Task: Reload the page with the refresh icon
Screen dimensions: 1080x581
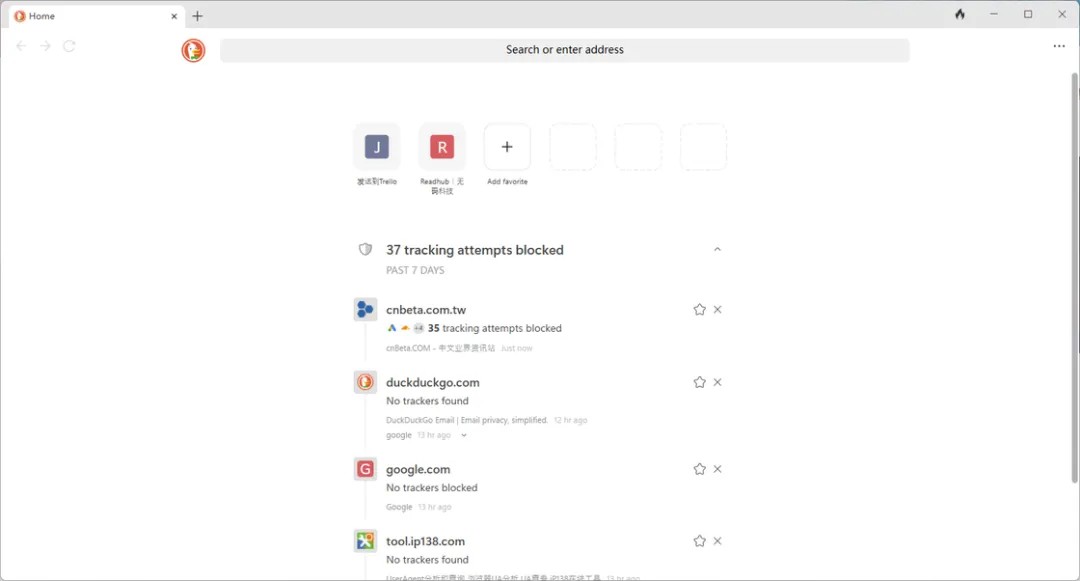Action: 69,46
